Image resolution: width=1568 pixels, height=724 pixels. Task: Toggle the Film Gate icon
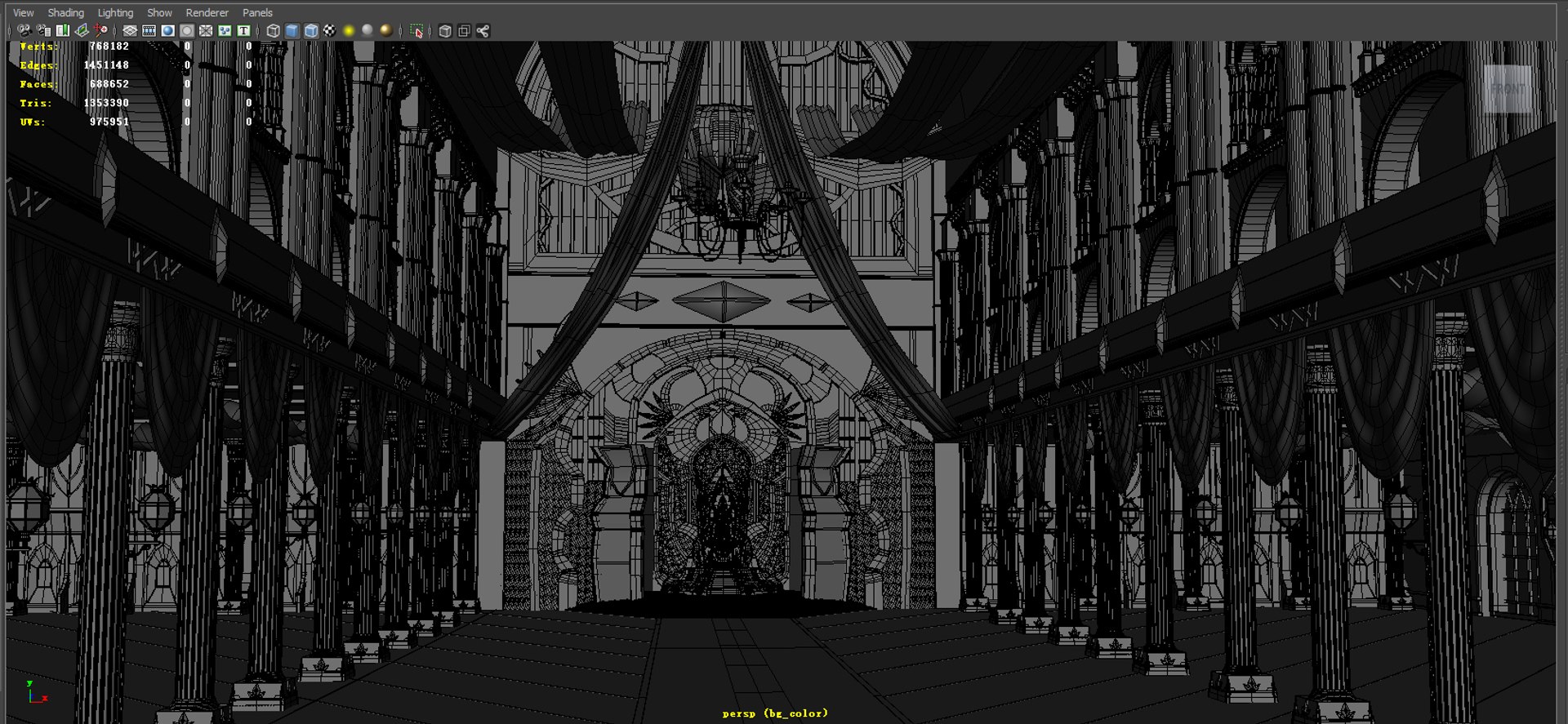[x=149, y=31]
